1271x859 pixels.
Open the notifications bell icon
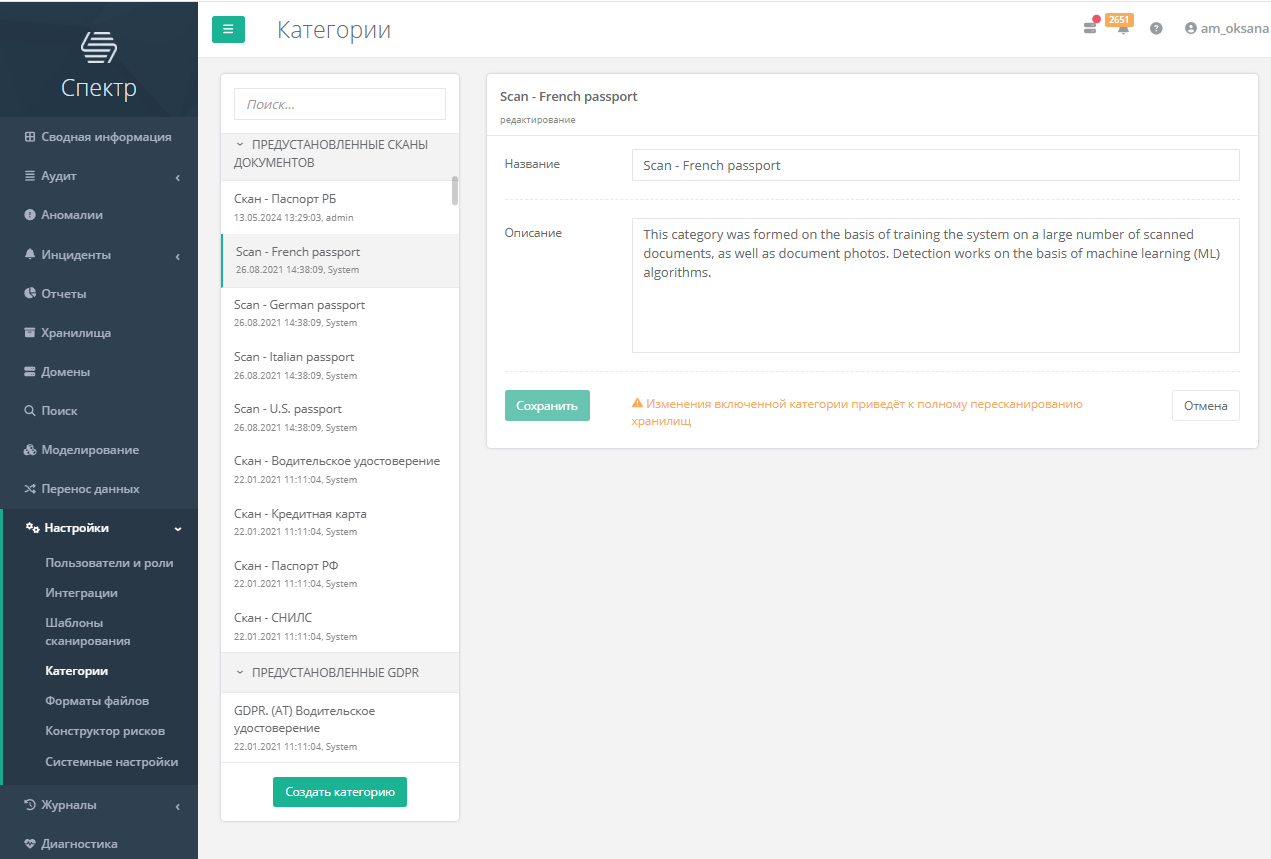point(1123,29)
